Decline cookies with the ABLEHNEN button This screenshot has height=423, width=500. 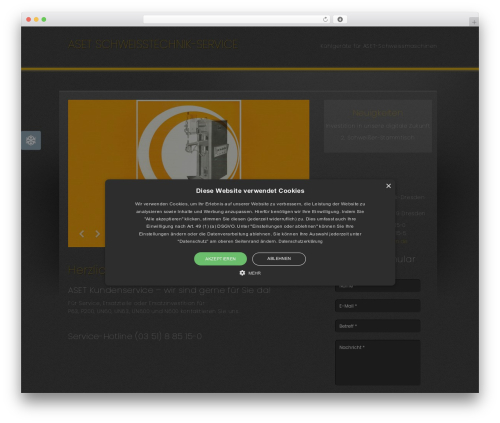279,259
